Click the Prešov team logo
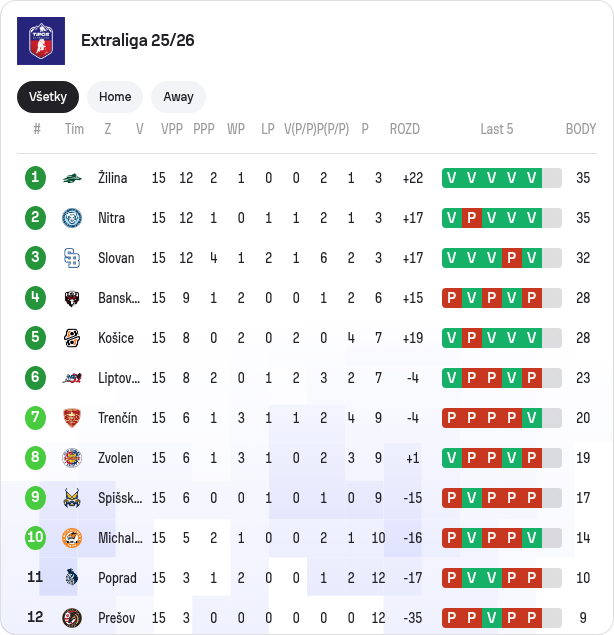Image resolution: width=614 pixels, height=635 pixels. pos(71,617)
